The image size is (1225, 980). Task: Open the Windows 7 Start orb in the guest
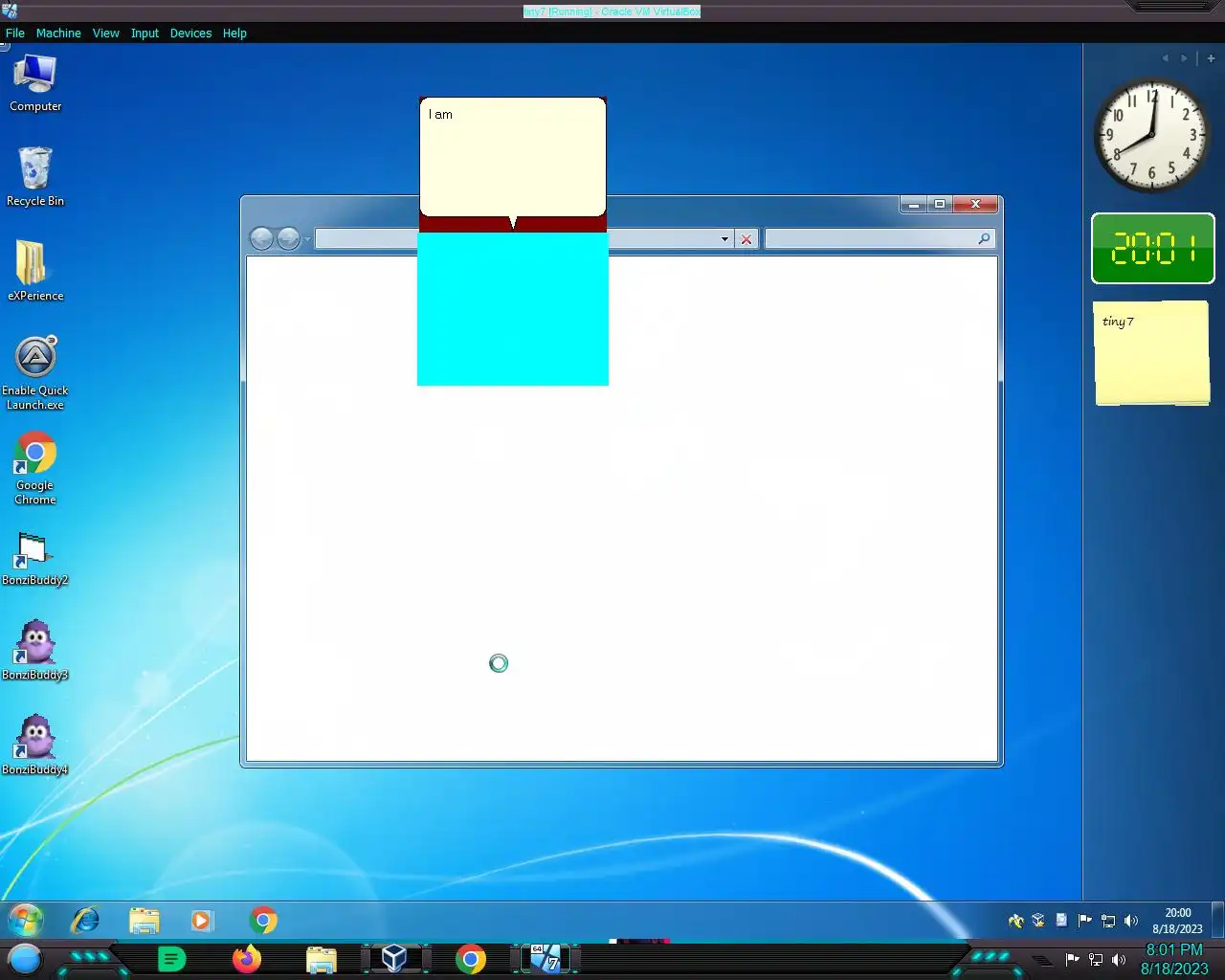pyautogui.click(x=26, y=921)
